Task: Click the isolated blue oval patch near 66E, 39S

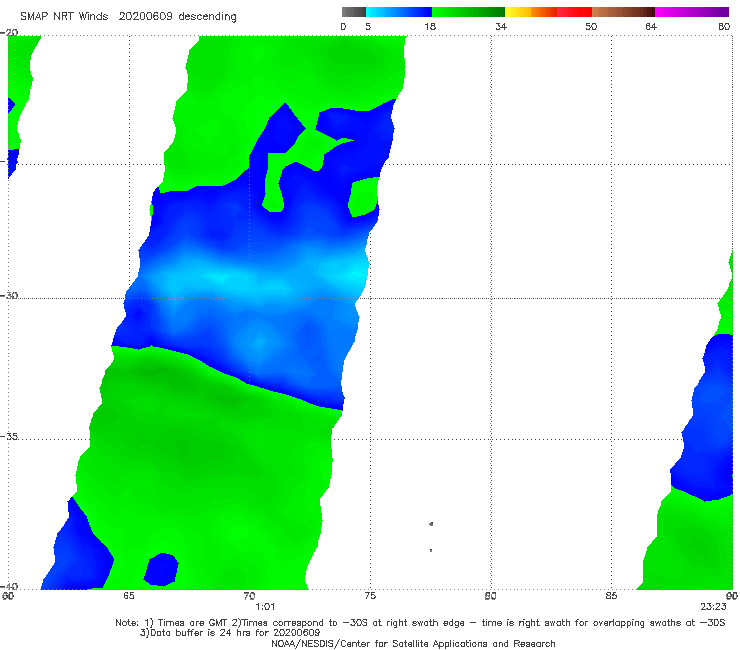Action: 161,569
